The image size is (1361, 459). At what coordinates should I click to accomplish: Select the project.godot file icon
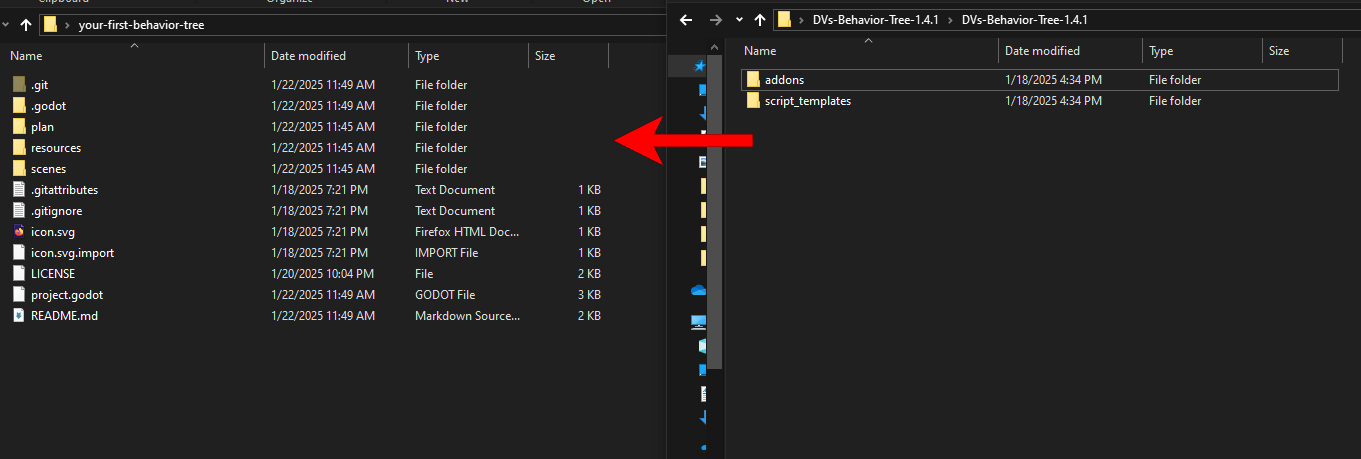pos(19,295)
